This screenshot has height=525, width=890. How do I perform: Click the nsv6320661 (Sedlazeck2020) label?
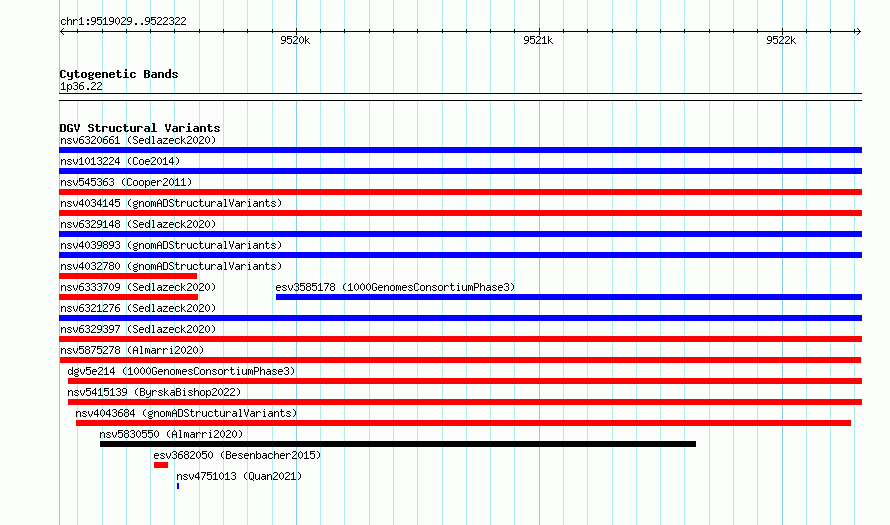[x=138, y=140]
